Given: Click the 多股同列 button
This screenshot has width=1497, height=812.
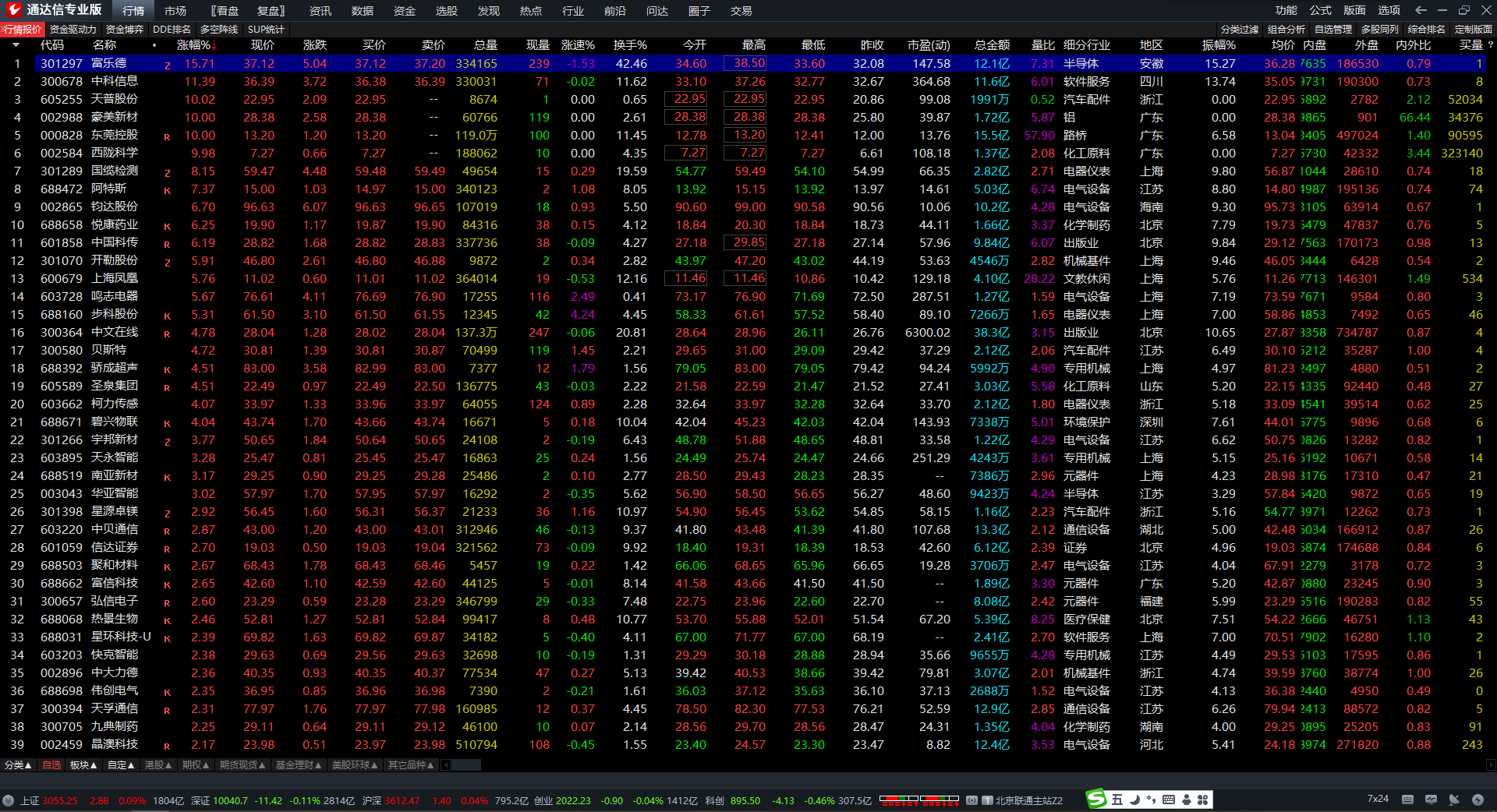Looking at the screenshot, I should (x=1380, y=30).
